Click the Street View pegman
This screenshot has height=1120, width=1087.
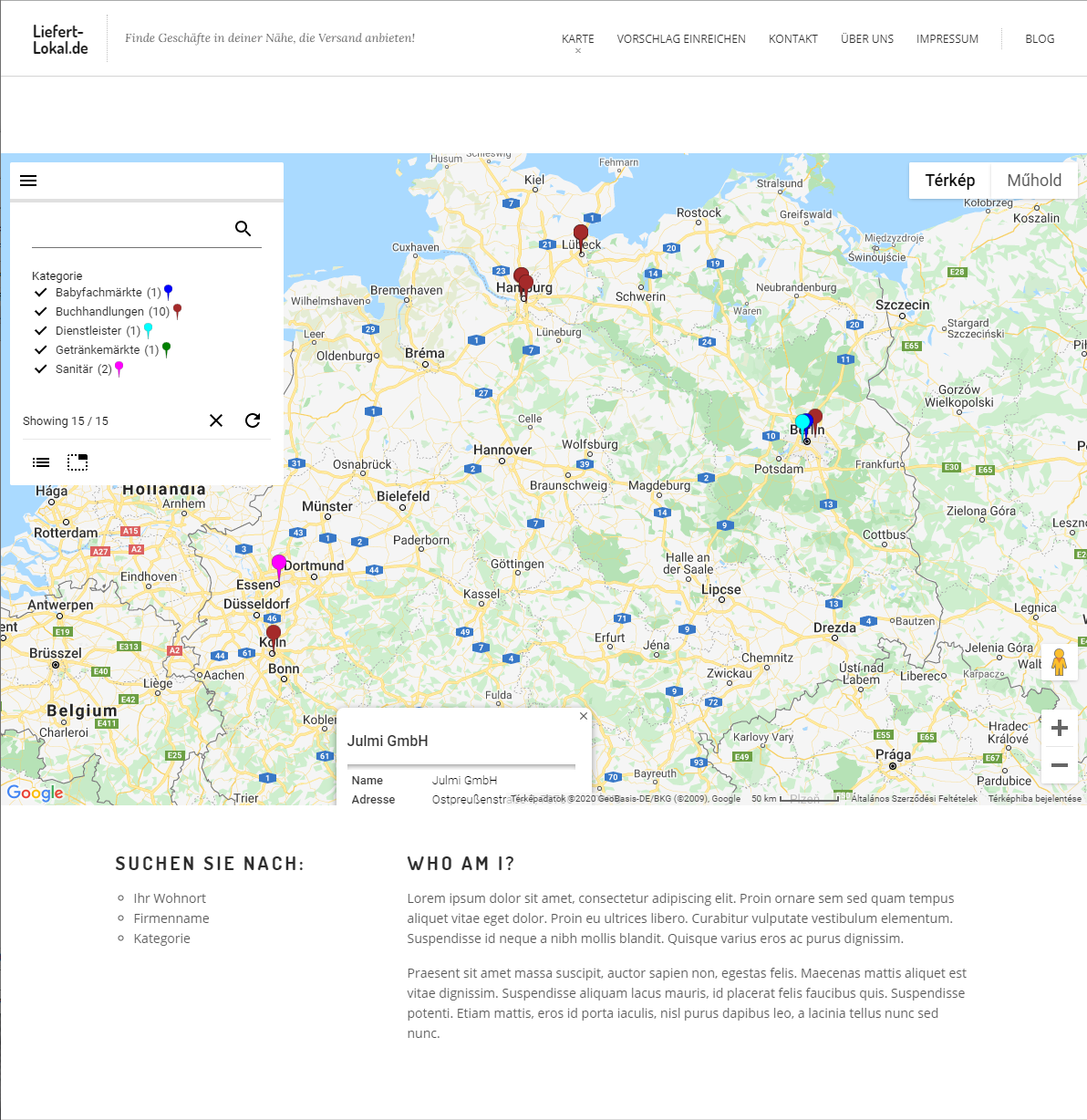click(1059, 662)
